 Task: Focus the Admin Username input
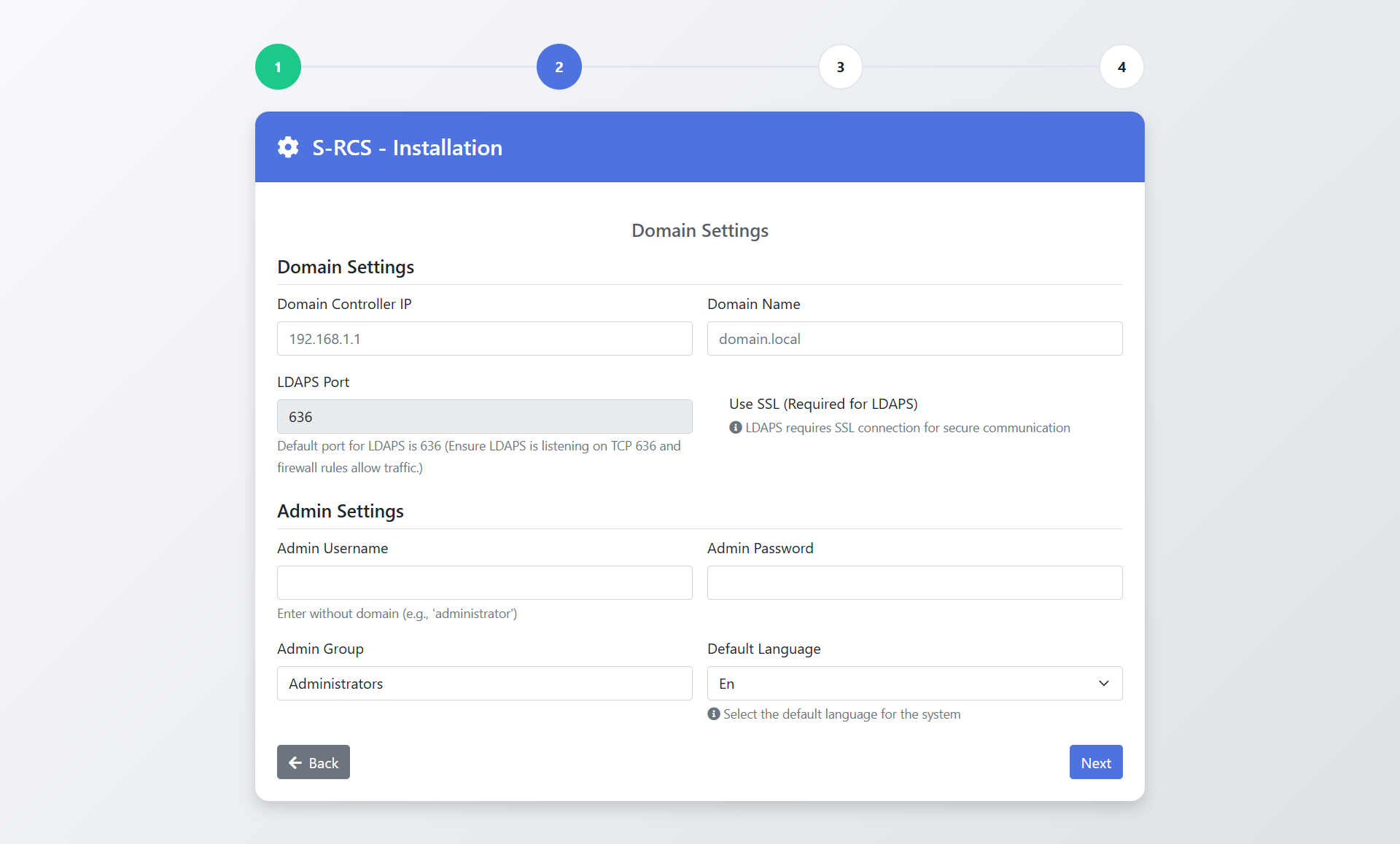[x=484, y=583]
